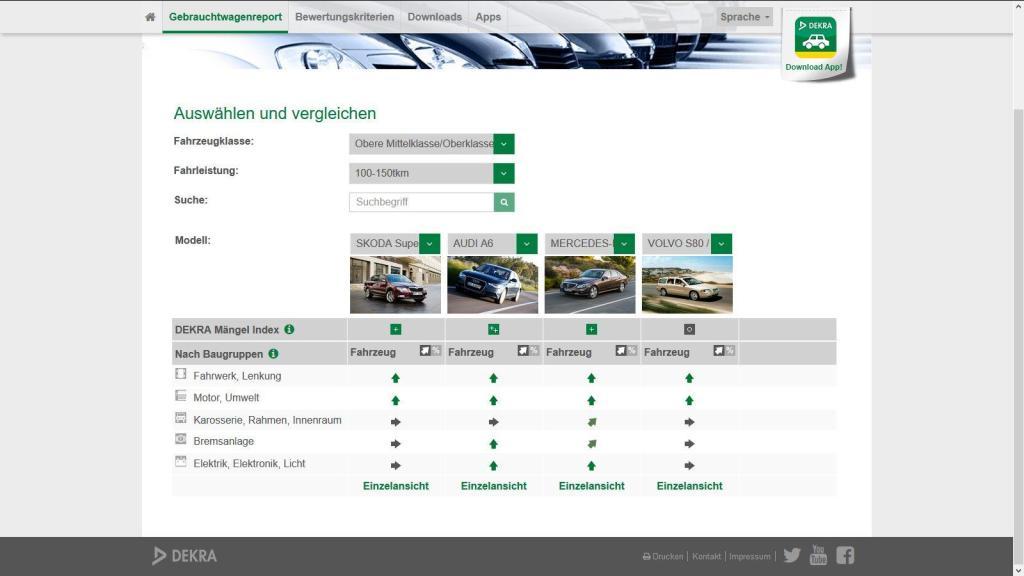Open Einzelansicht for the Mercedes

(592, 486)
